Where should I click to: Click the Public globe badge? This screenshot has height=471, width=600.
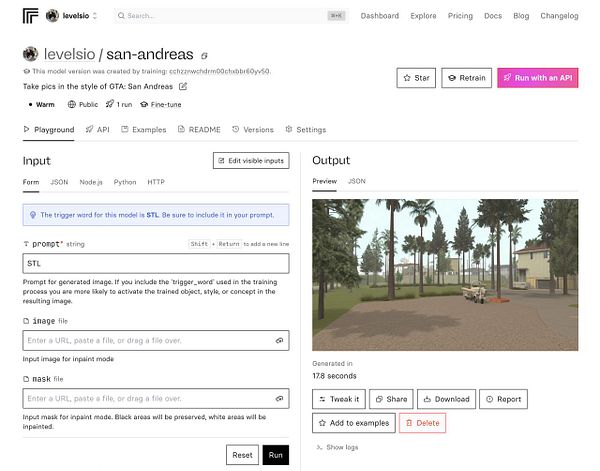83,104
